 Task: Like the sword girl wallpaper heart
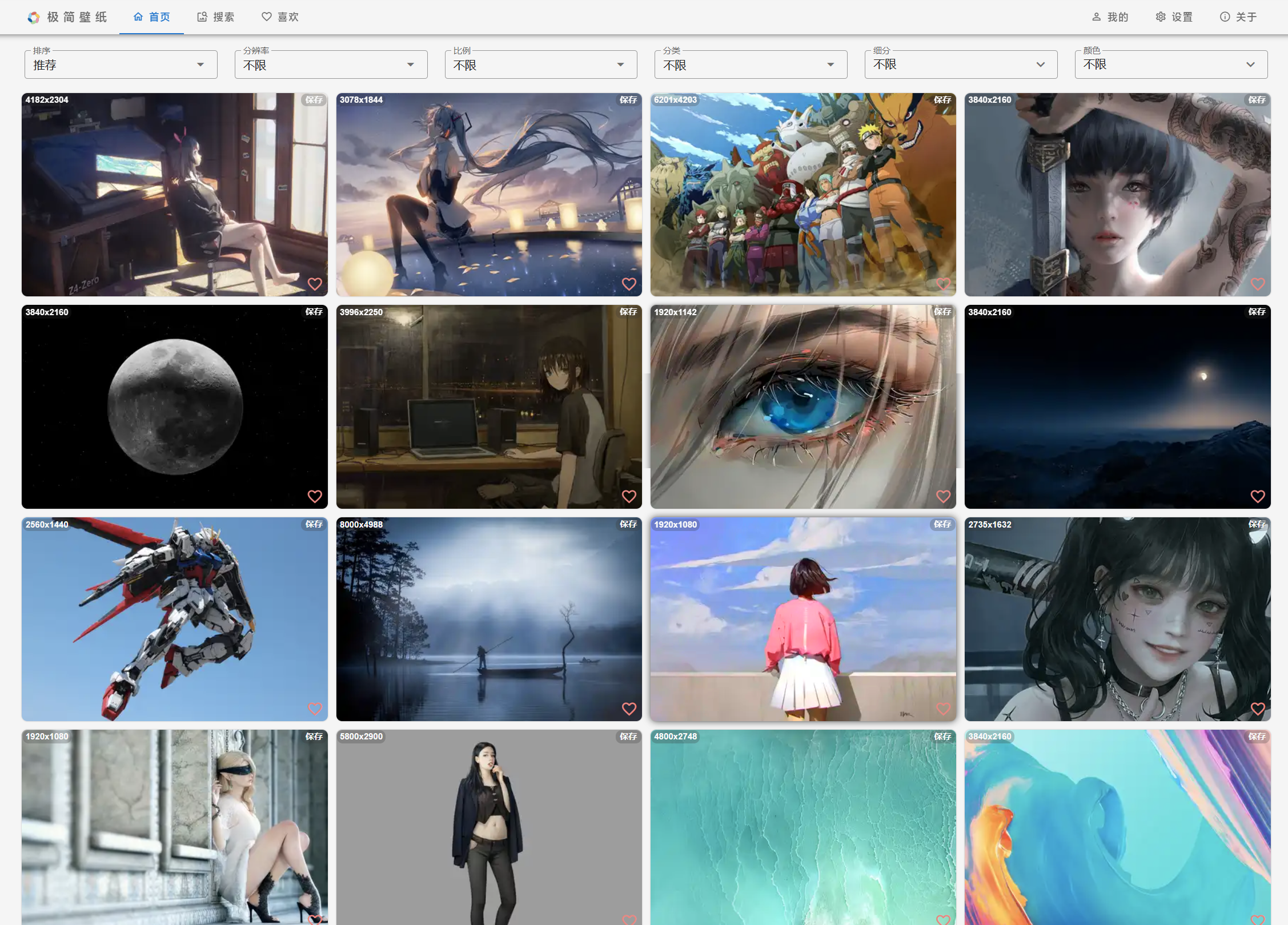coord(1257,284)
